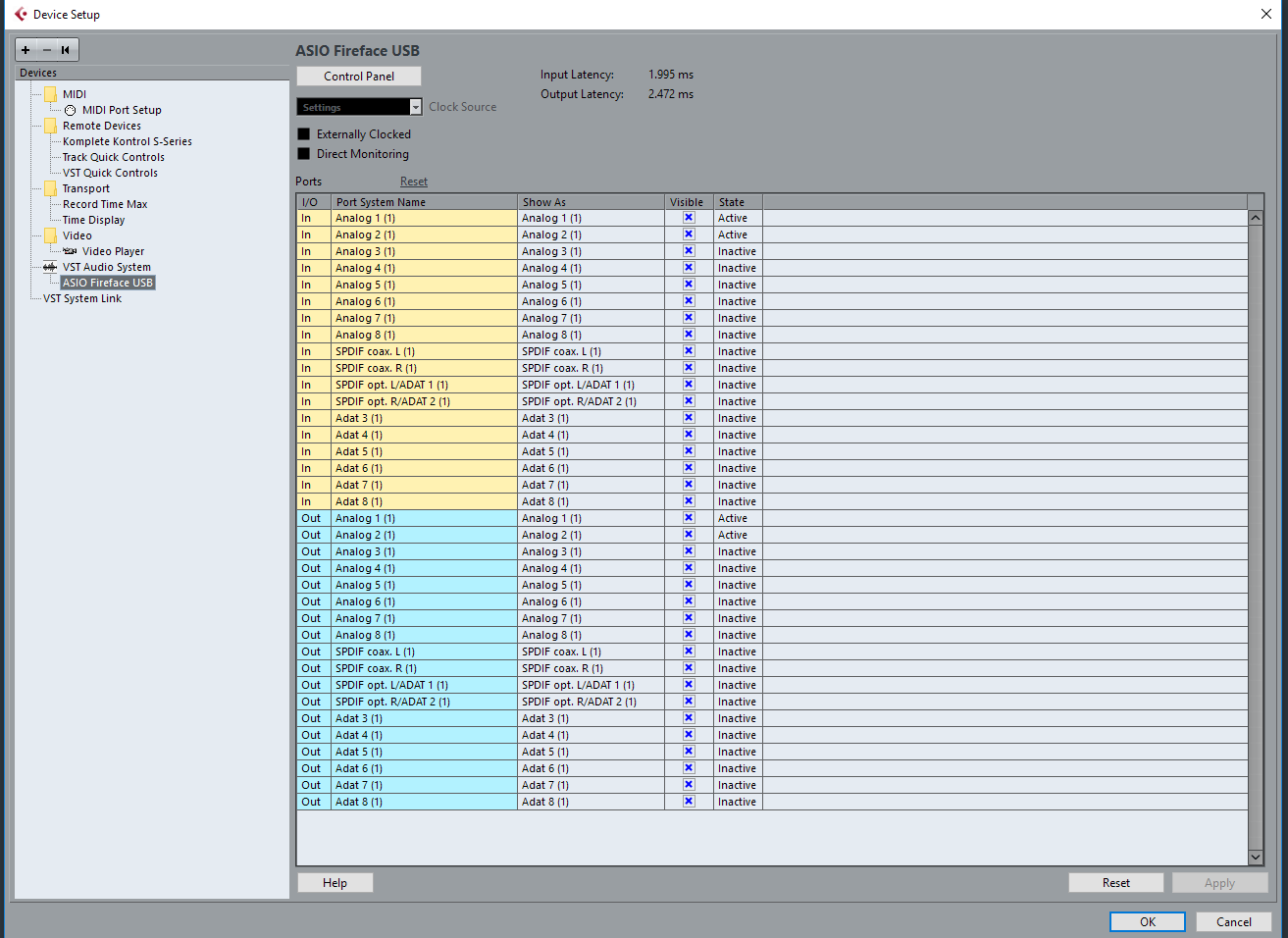This screenshot has height=938, width=1288.
Task: Click Show As cell of output Adat 5 (1)
Action: tap(591, 752)
